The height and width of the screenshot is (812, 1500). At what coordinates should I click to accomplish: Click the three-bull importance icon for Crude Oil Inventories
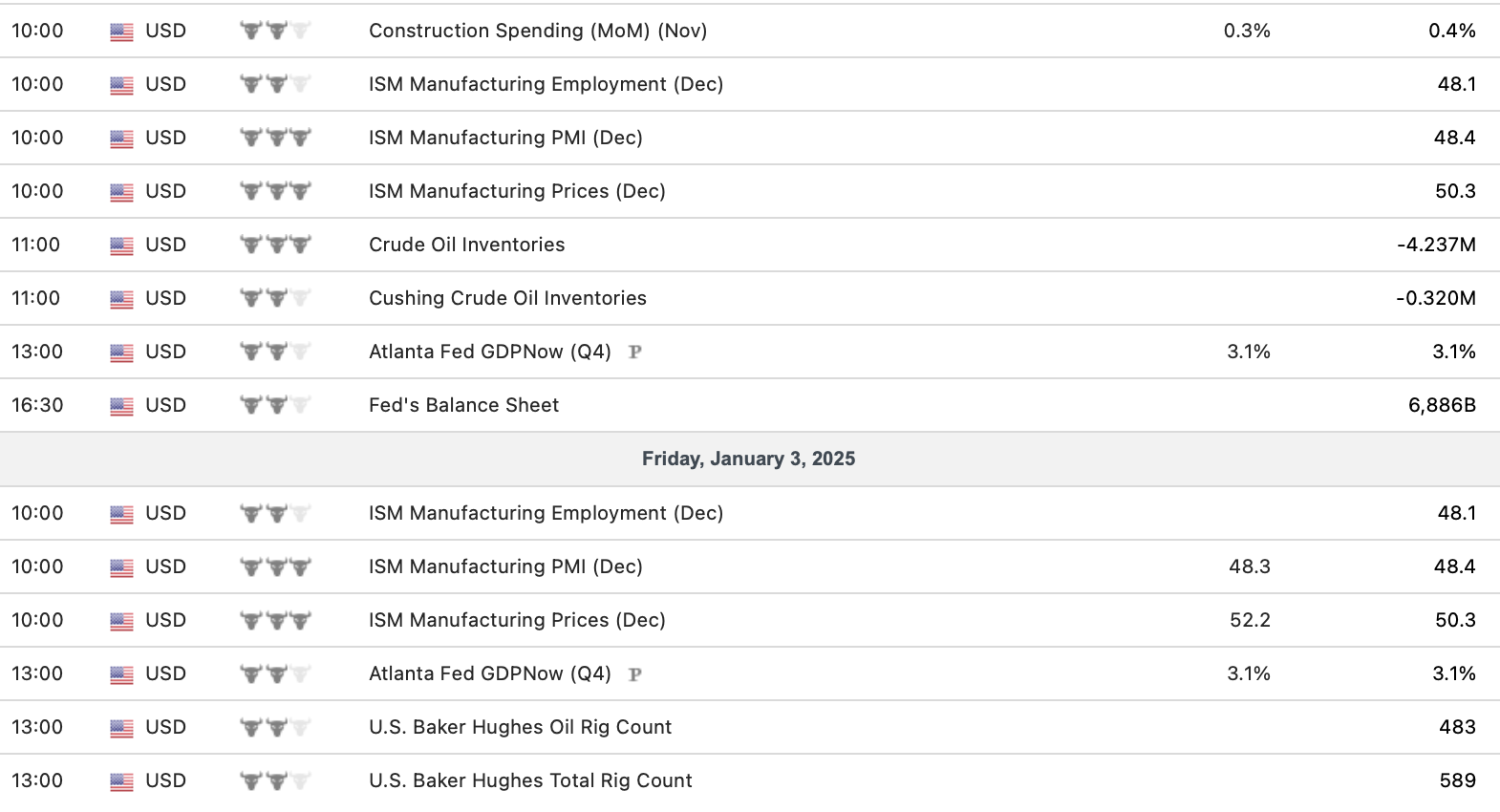click(x=275, y=246)
